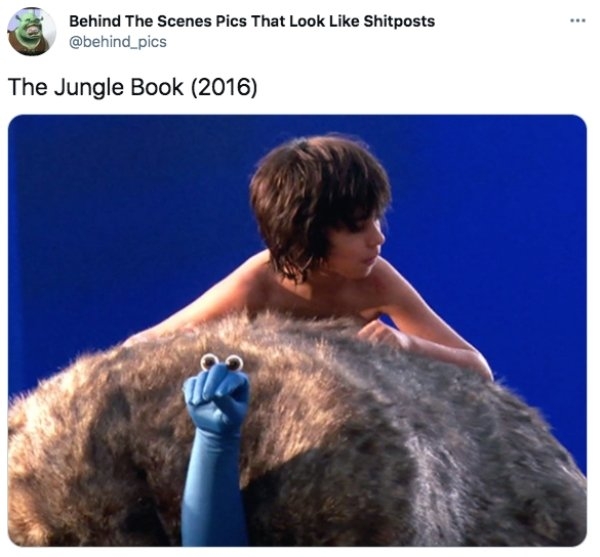The image size is (600, 557).
Task: Open the Behind The Scenes Pics profile name
Action: pyautogui.click(x=252, y=21)
